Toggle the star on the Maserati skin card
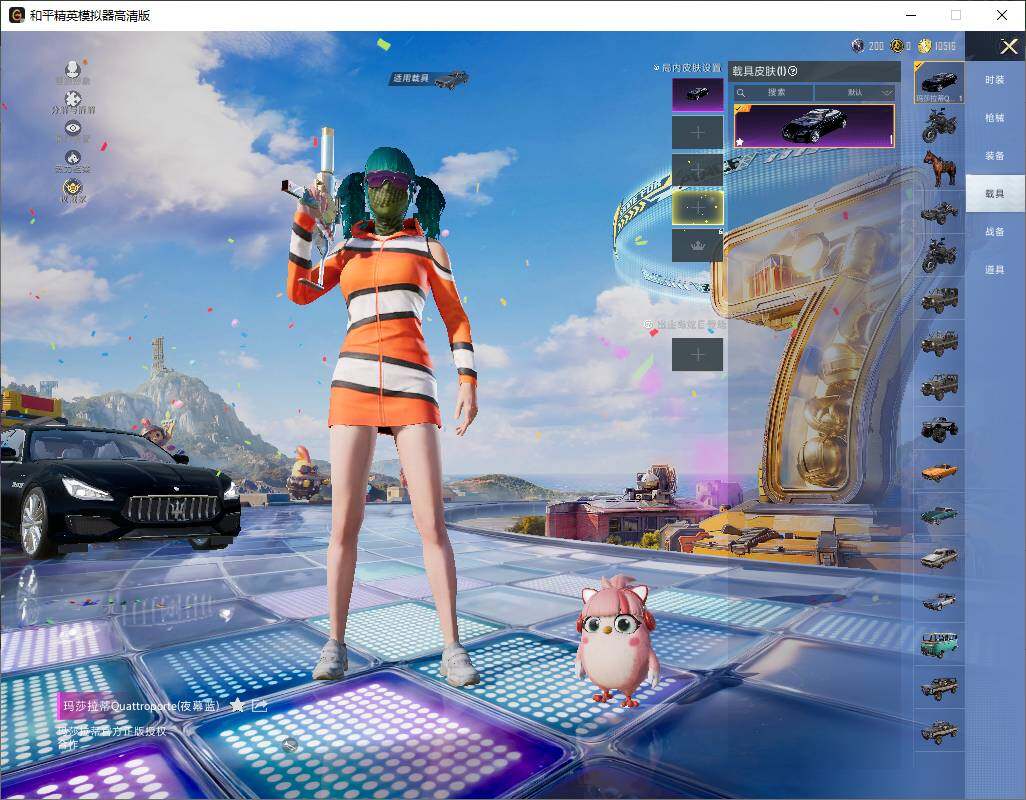The image size is (1026, 800). pyautogui.click(x=739, y=141)
